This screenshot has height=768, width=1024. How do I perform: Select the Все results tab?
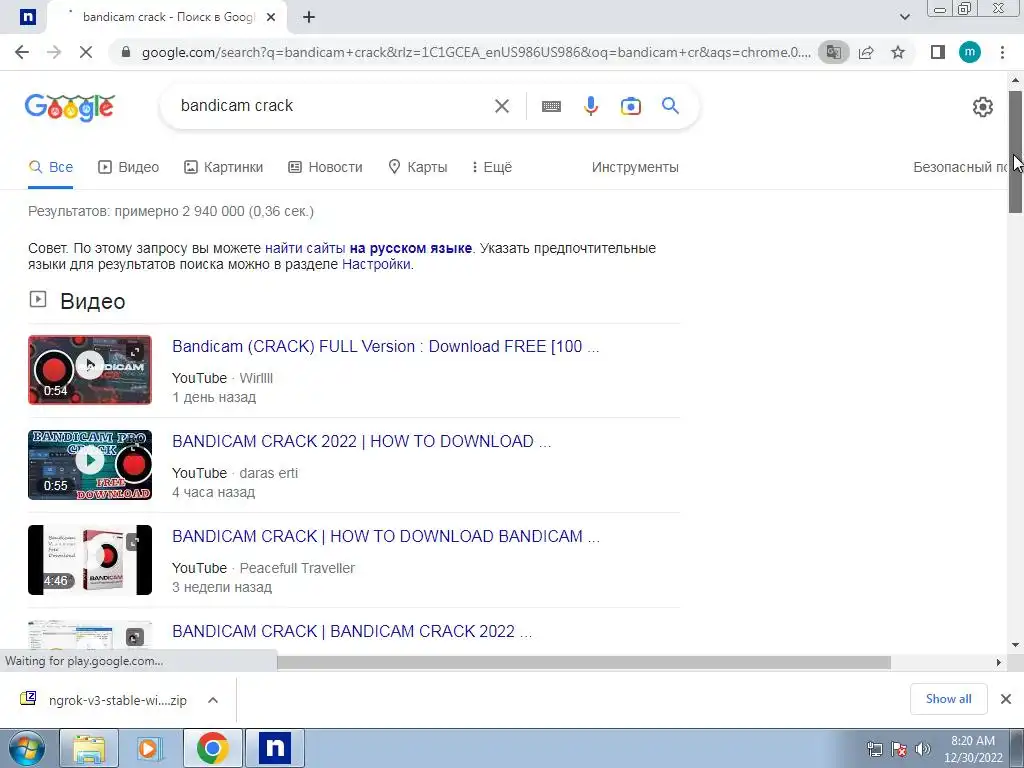50,167
